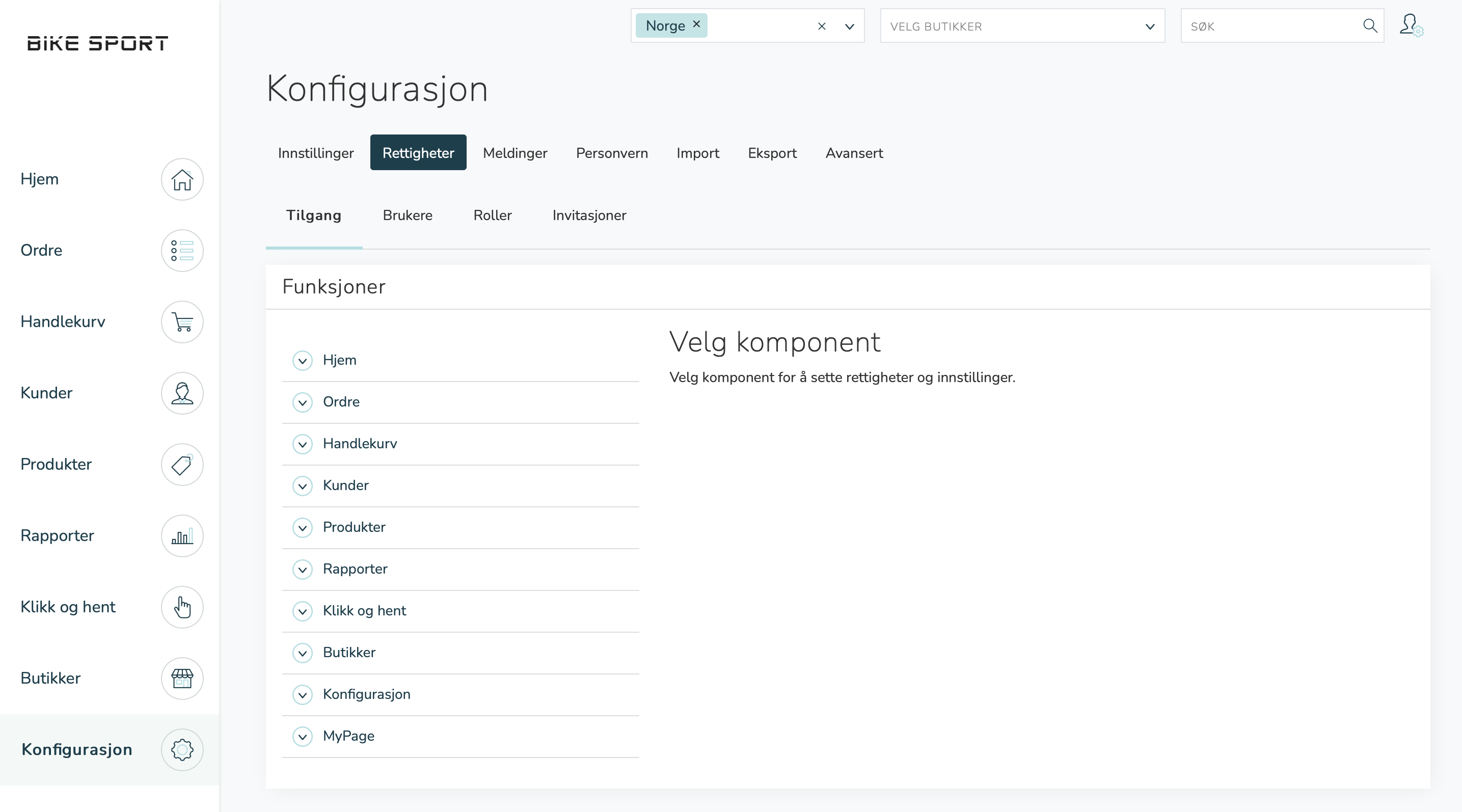Viewport: 1462px width, 812px height.
Task: Switch to the Innstillinger tab
Action: pos(315,153)
